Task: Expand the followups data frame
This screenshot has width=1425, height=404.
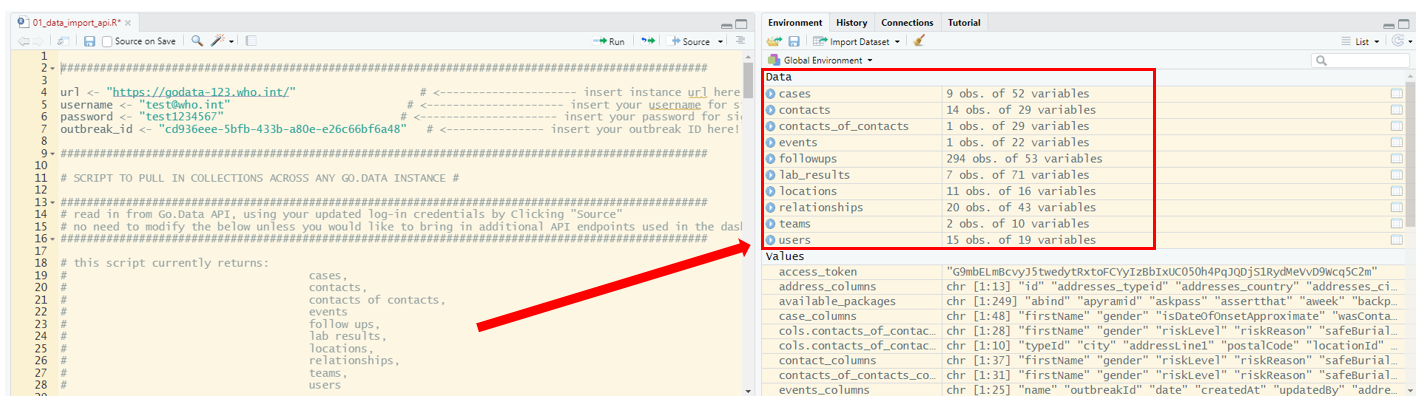Action: 771,159
